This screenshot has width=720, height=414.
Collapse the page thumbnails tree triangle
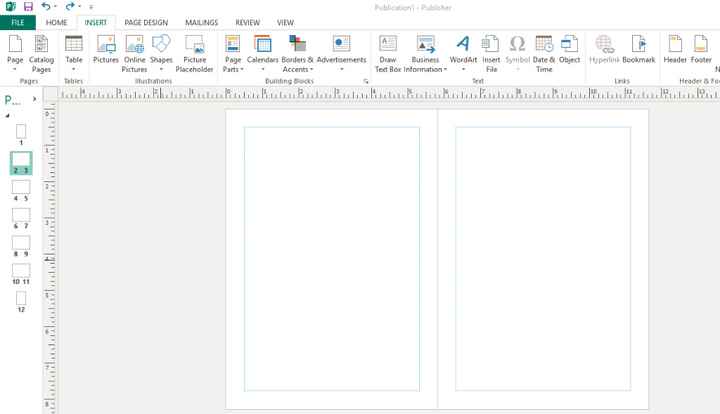tap(7, 116)
